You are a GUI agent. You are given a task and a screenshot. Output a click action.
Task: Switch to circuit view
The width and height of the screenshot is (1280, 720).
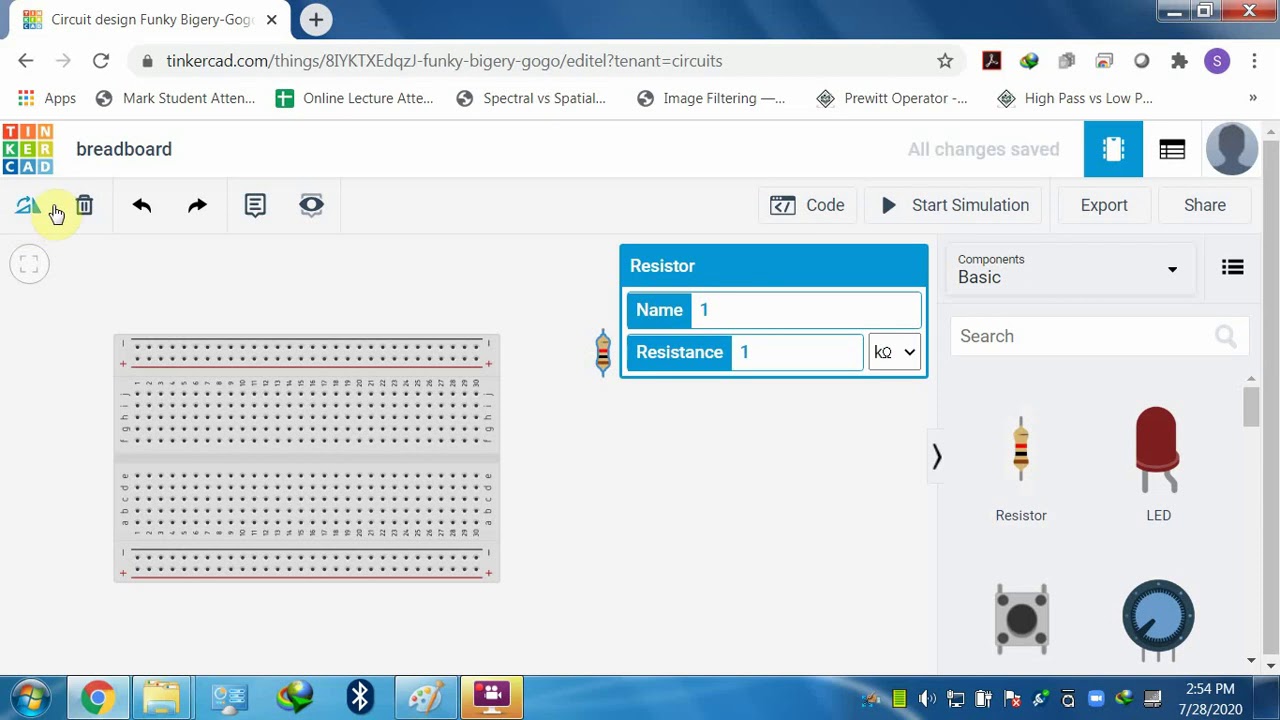pos(1113,149)
